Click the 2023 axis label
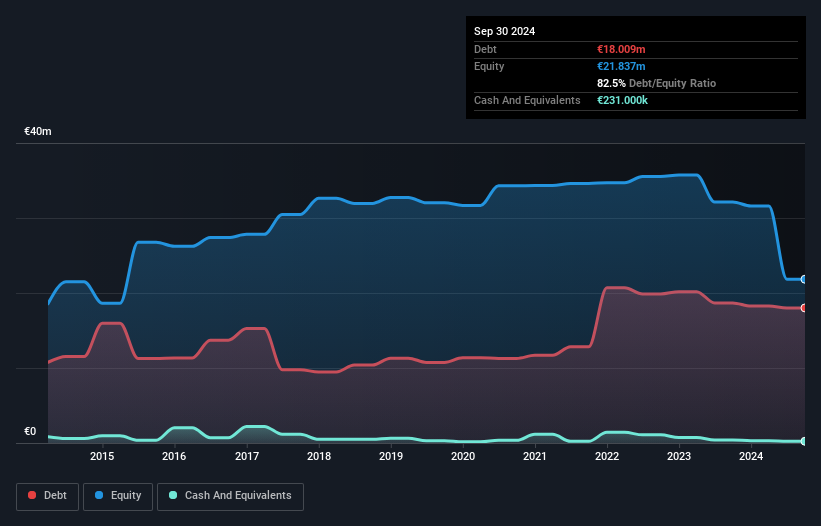This screenshot has height=526, width=821. point(679,456)
